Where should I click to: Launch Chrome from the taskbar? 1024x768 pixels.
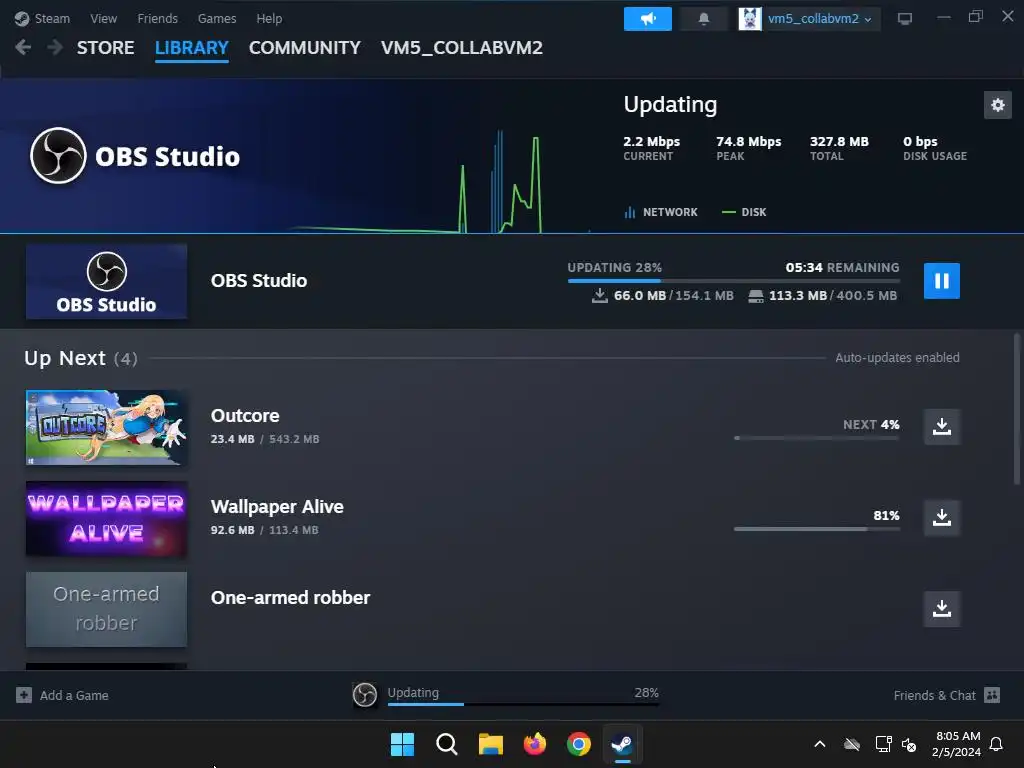point(579,744)
